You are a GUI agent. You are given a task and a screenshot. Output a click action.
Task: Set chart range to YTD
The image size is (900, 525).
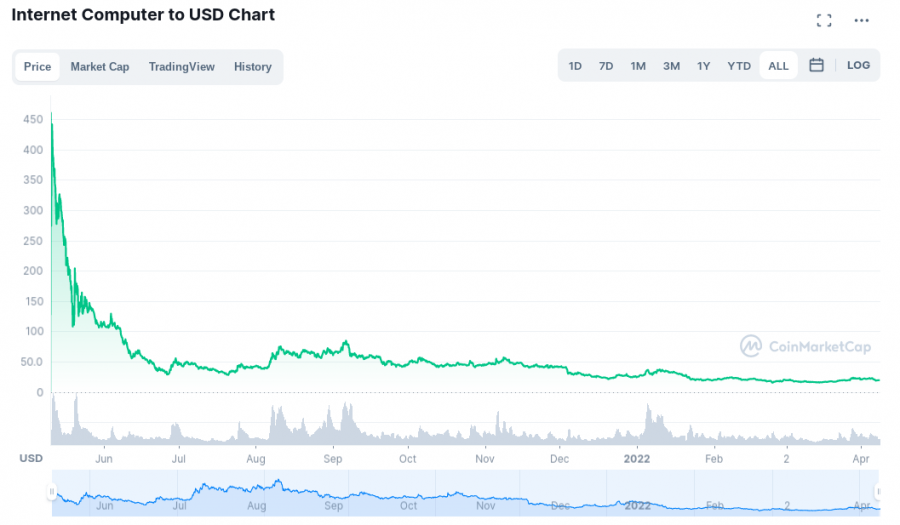[x=739, y=66]
